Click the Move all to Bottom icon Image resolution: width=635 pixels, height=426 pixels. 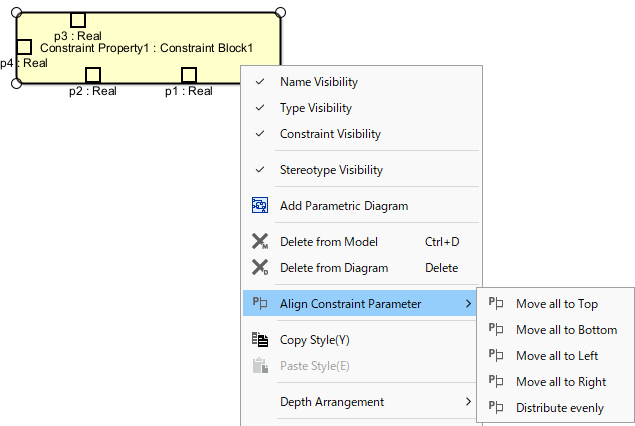496,329
